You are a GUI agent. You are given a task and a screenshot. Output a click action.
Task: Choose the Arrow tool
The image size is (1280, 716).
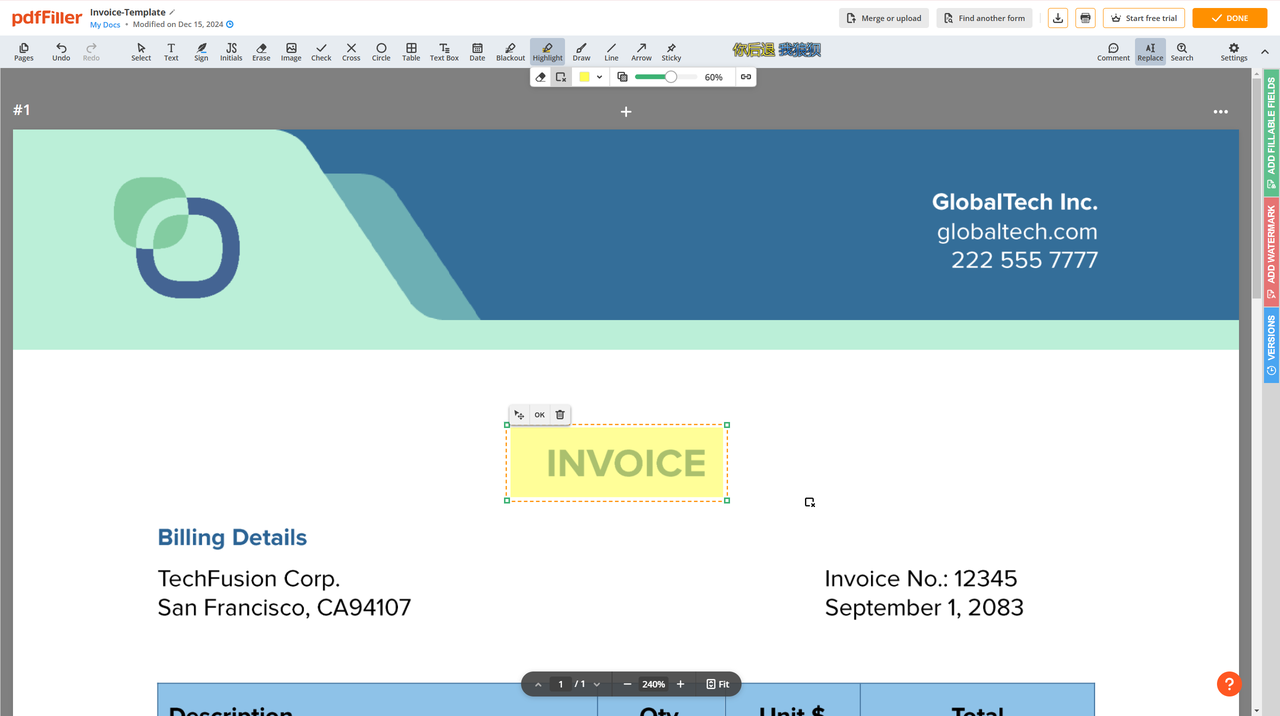641,52
